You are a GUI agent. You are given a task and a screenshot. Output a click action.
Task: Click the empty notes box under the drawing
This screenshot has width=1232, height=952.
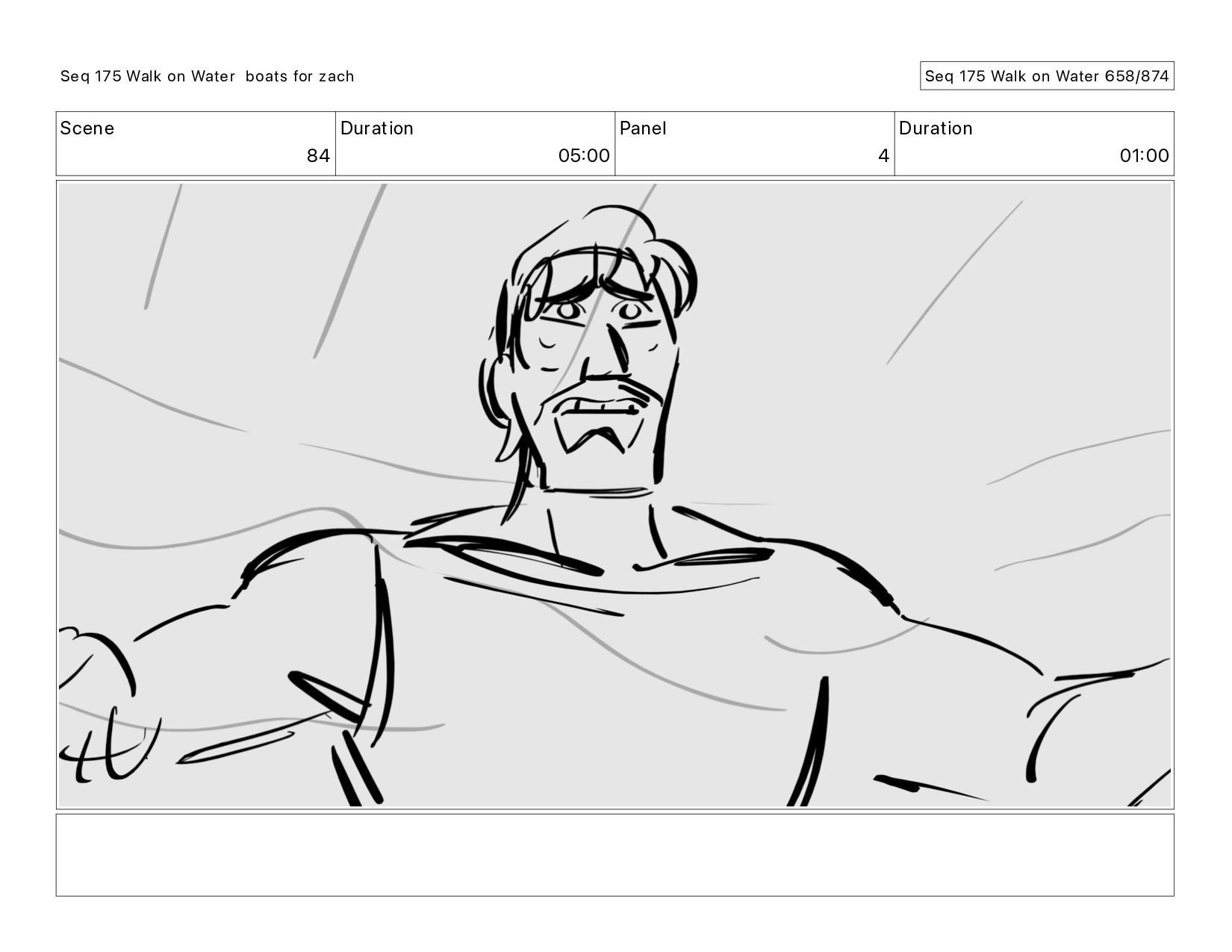[x=615, y=855]
